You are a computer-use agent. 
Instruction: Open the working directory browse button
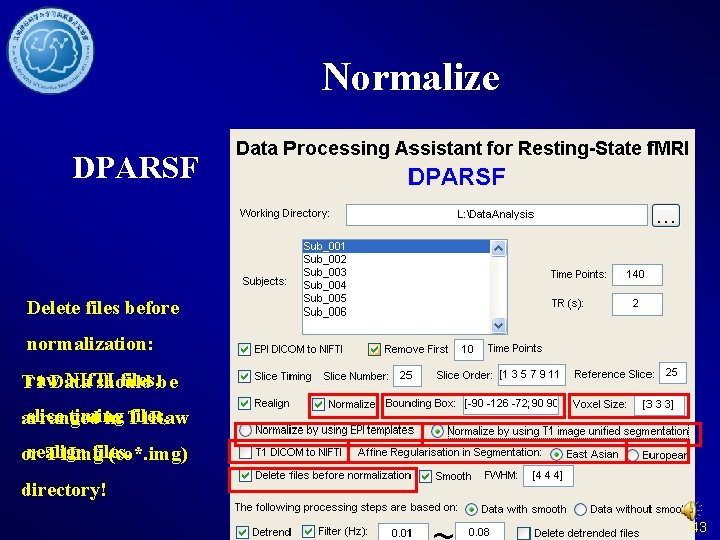coord(666,215)
